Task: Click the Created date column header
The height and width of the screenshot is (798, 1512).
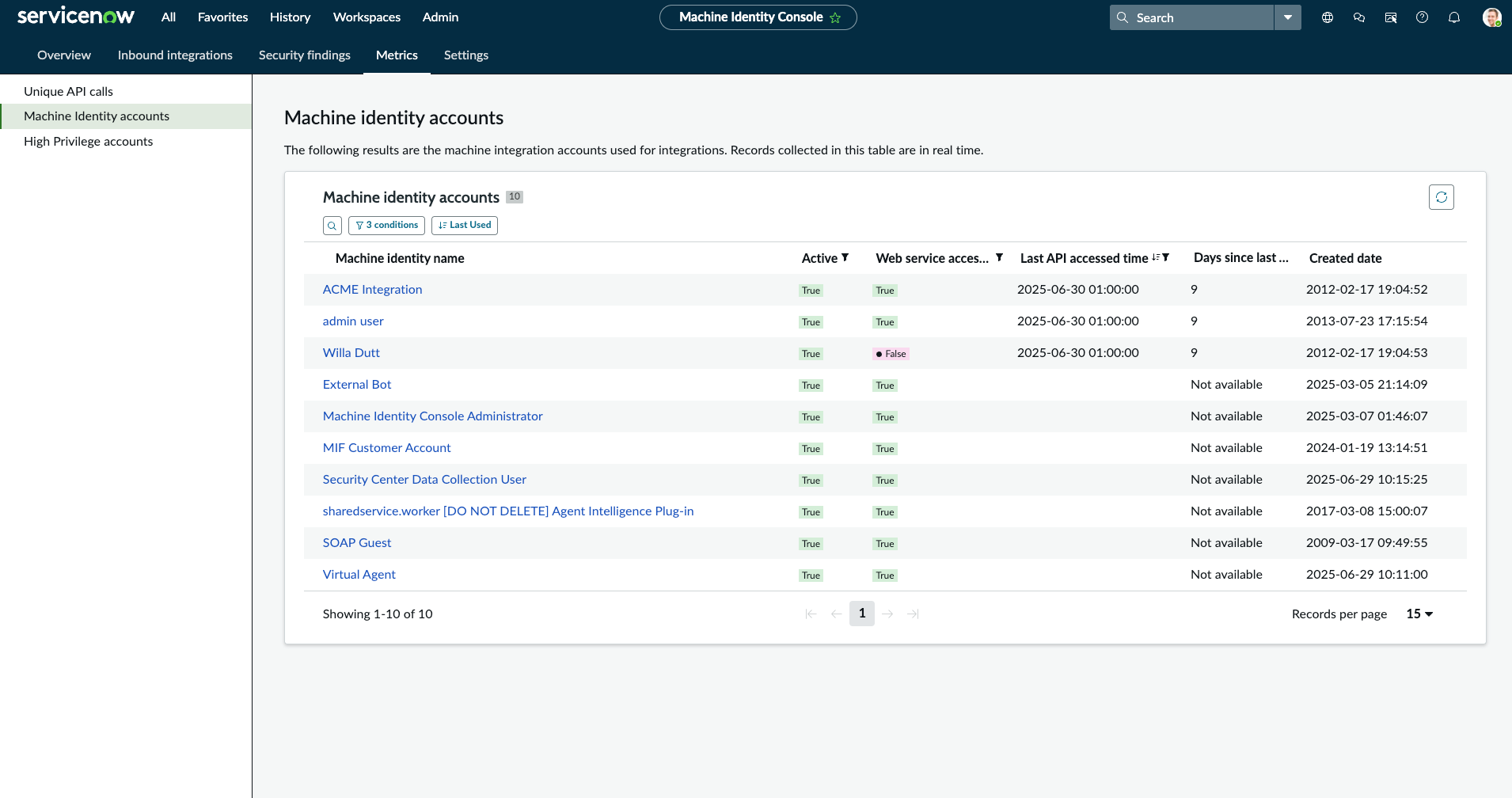Action: click(1346, 258)
